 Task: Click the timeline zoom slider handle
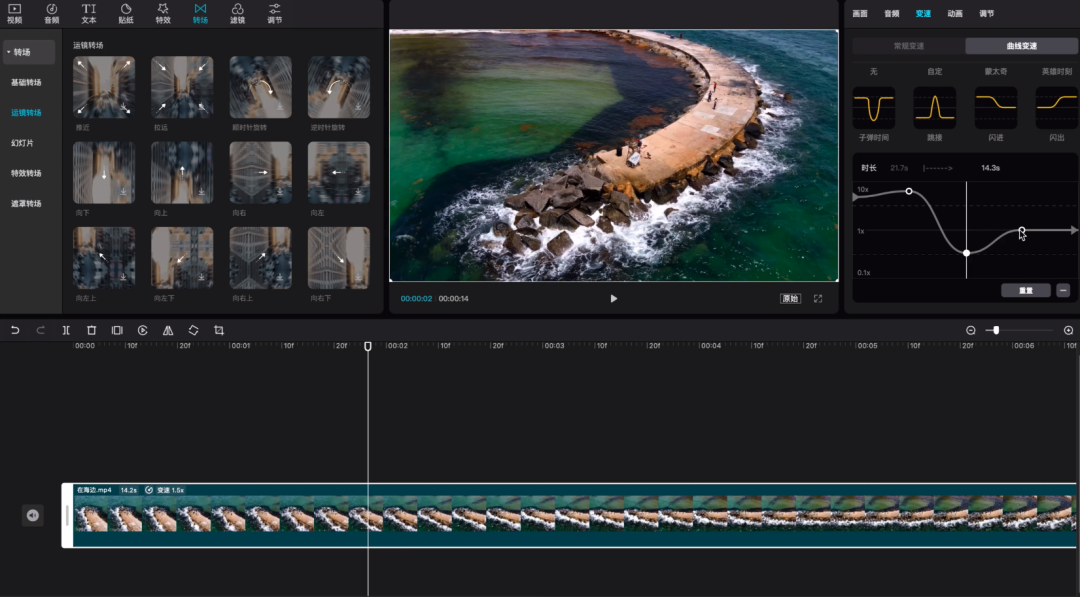[x=996, y=330]
